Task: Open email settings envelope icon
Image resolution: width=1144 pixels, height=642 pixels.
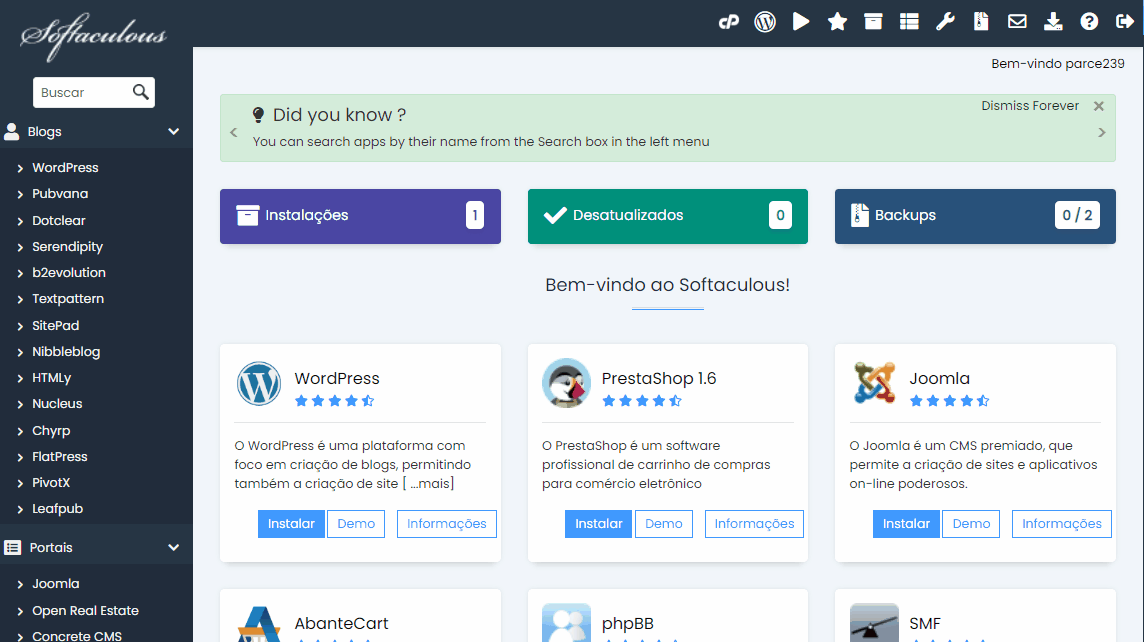Action: click(x=1017, y=21)
